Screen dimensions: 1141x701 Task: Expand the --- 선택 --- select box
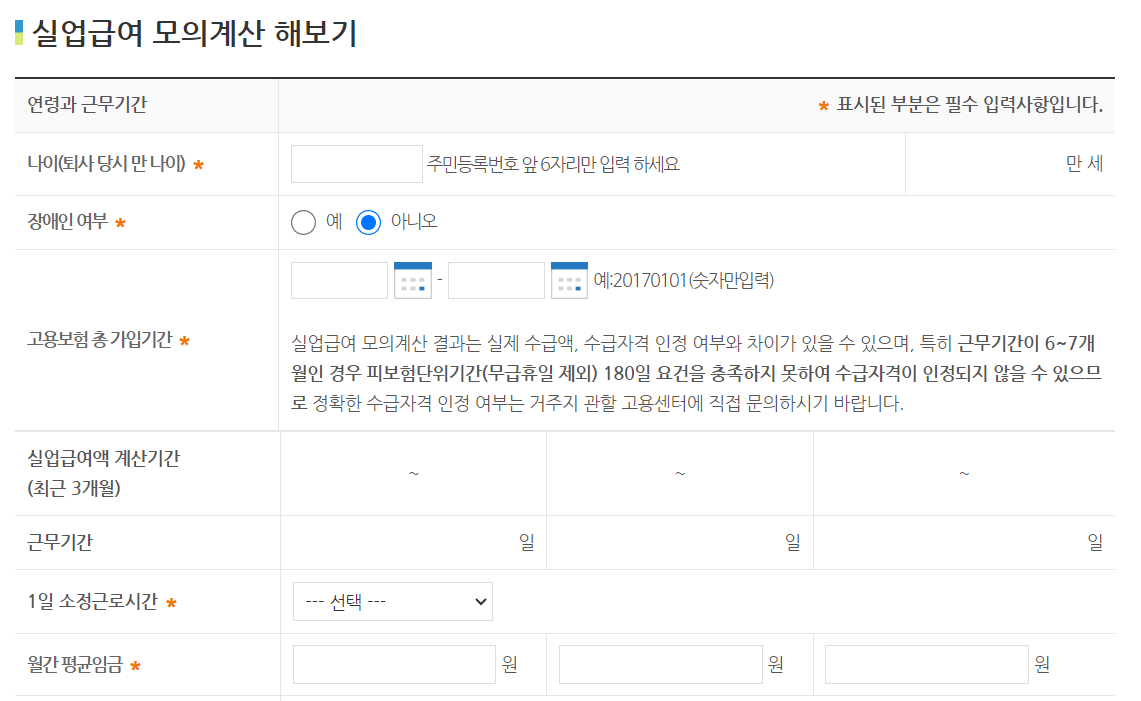pyautogui.click(x=391, y=601)
